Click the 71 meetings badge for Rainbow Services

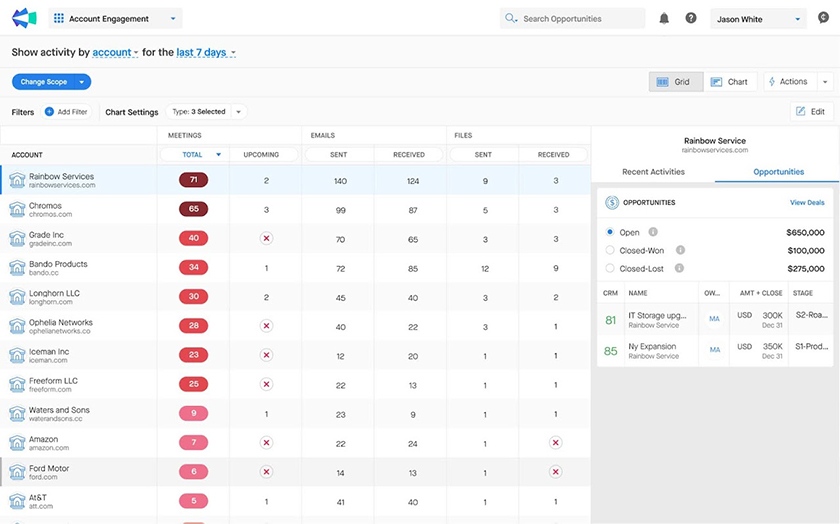(x=193, y=180)
